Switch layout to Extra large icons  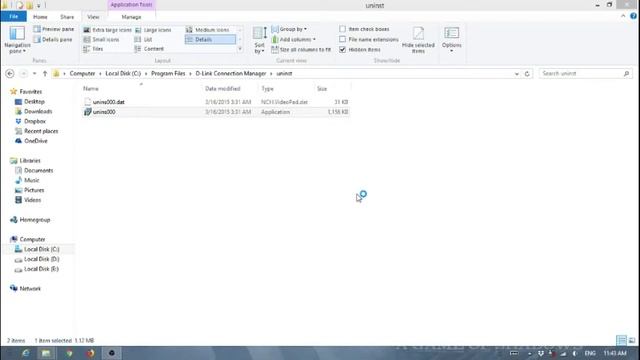(107, 30)
